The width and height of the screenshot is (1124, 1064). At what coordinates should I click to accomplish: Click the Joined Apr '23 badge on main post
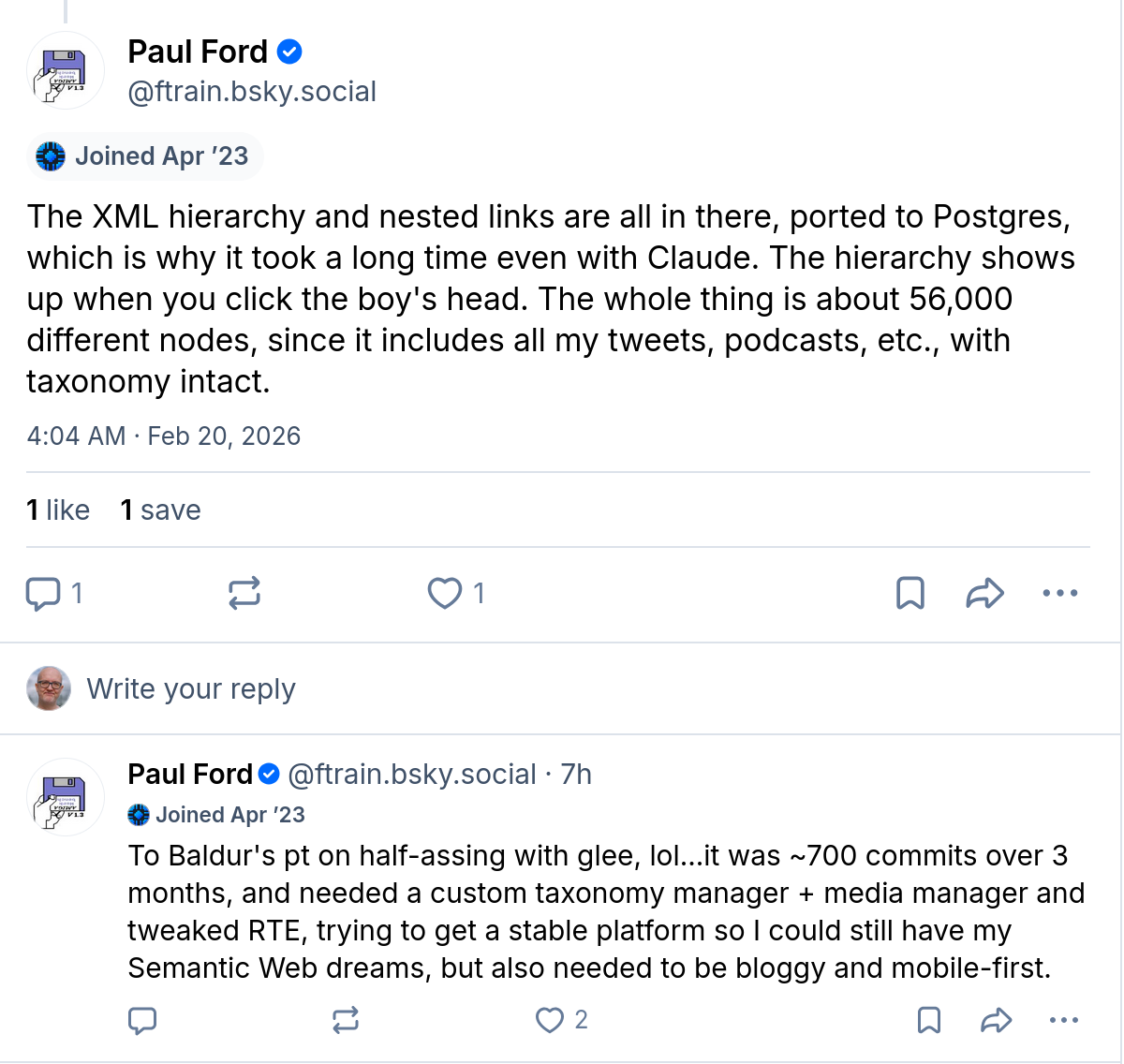tap(145, 156)
